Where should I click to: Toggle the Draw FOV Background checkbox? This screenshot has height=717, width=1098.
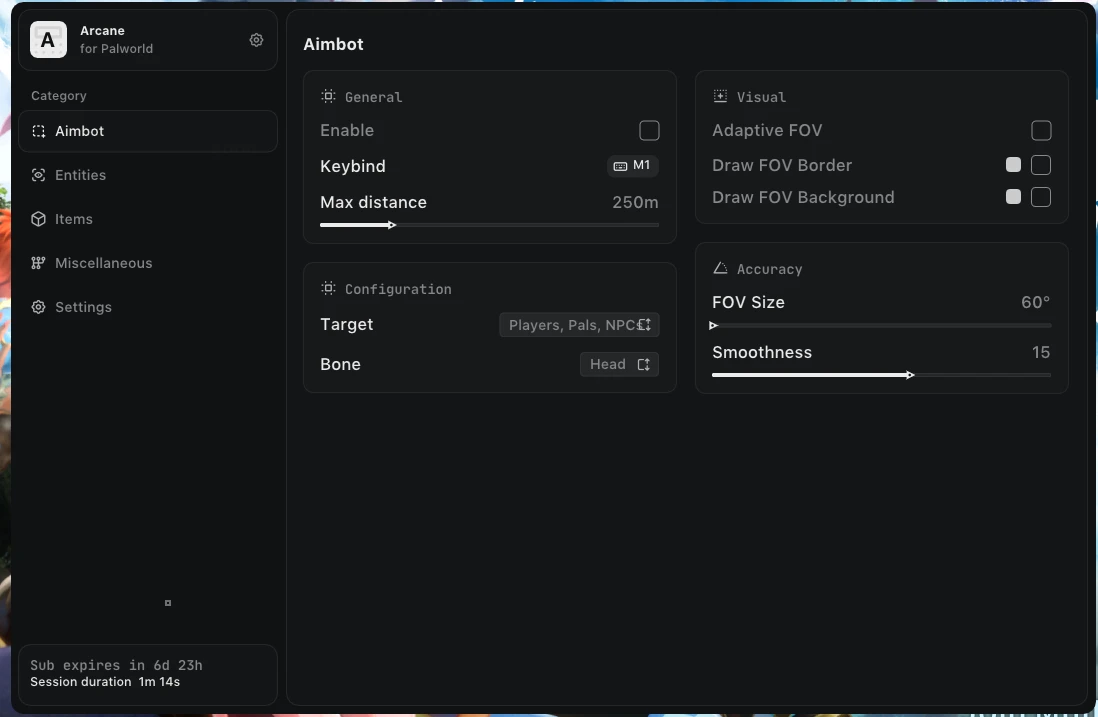tap(1041, 197)
